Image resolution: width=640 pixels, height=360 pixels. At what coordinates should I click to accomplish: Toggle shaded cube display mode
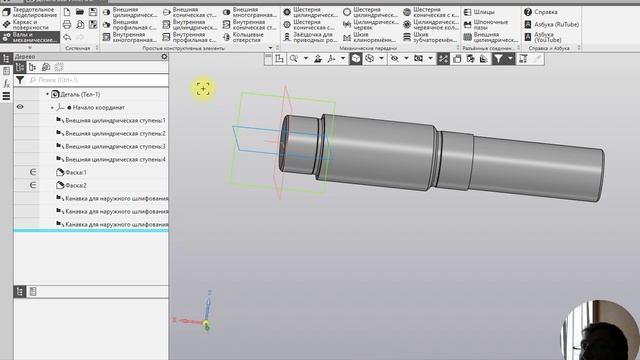[x=356, y=59]
